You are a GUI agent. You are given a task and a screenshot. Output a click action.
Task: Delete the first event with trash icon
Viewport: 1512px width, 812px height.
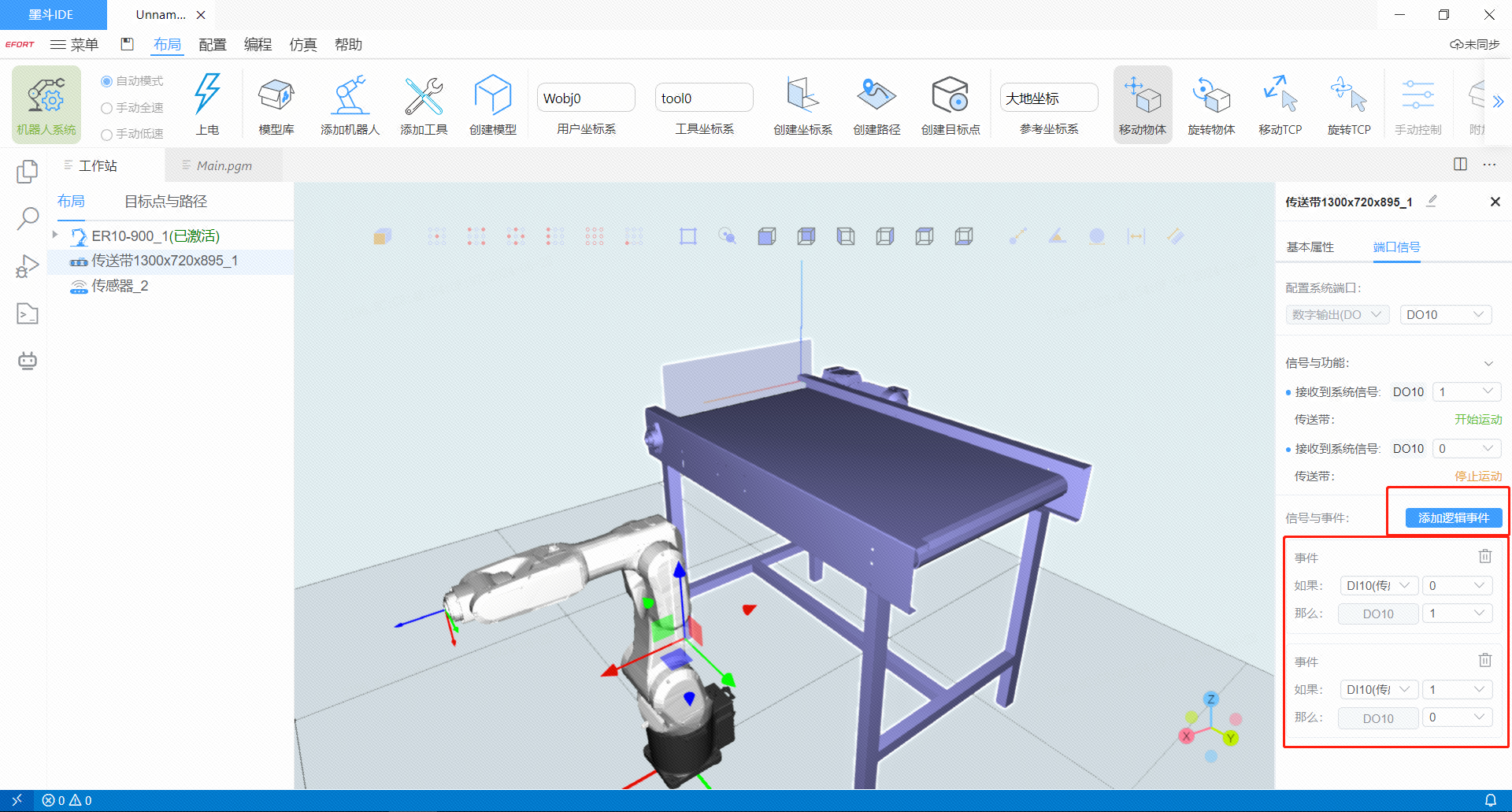pyautogui.click(x=1485, y=556)
